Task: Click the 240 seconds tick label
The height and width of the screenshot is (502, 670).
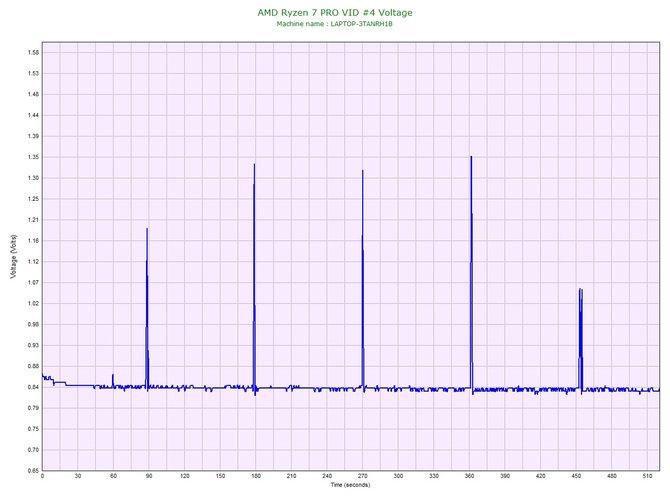Action: tap(327, 476)
